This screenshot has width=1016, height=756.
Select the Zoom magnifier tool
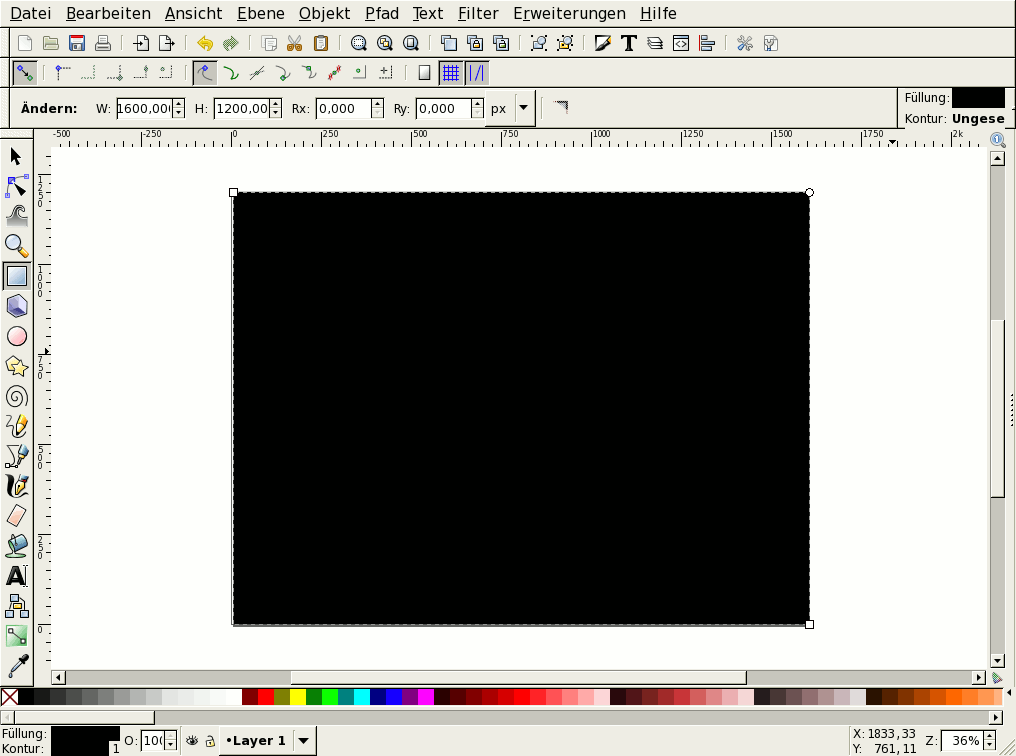point(17,246)
